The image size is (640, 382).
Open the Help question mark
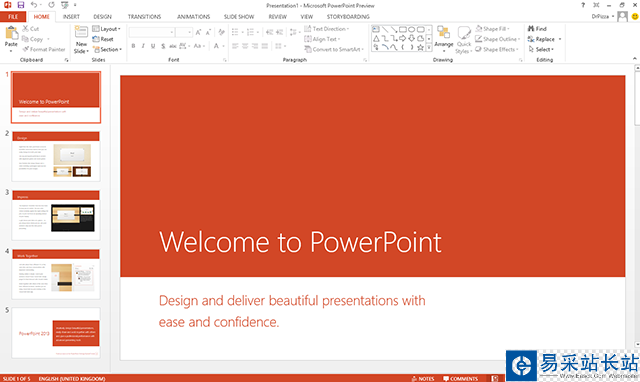(x=583, y=5)
